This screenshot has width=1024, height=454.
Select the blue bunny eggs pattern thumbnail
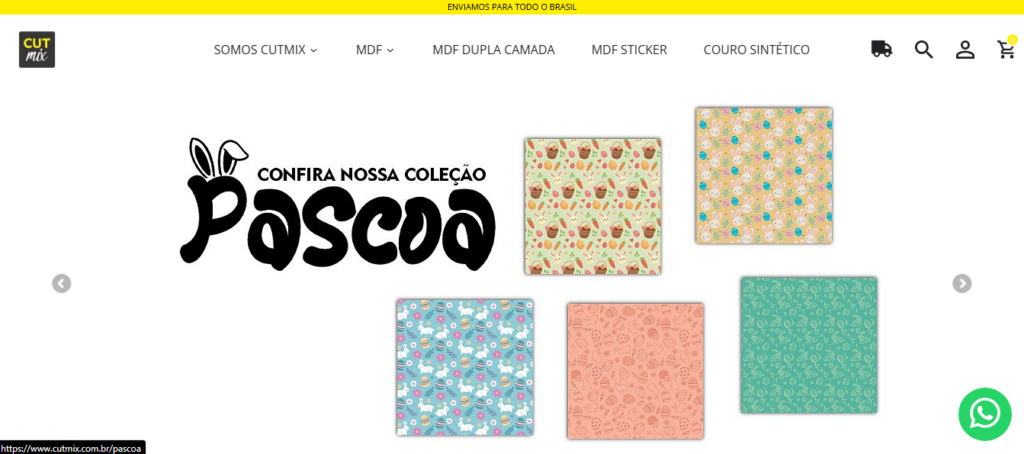(x=465, y=367)
